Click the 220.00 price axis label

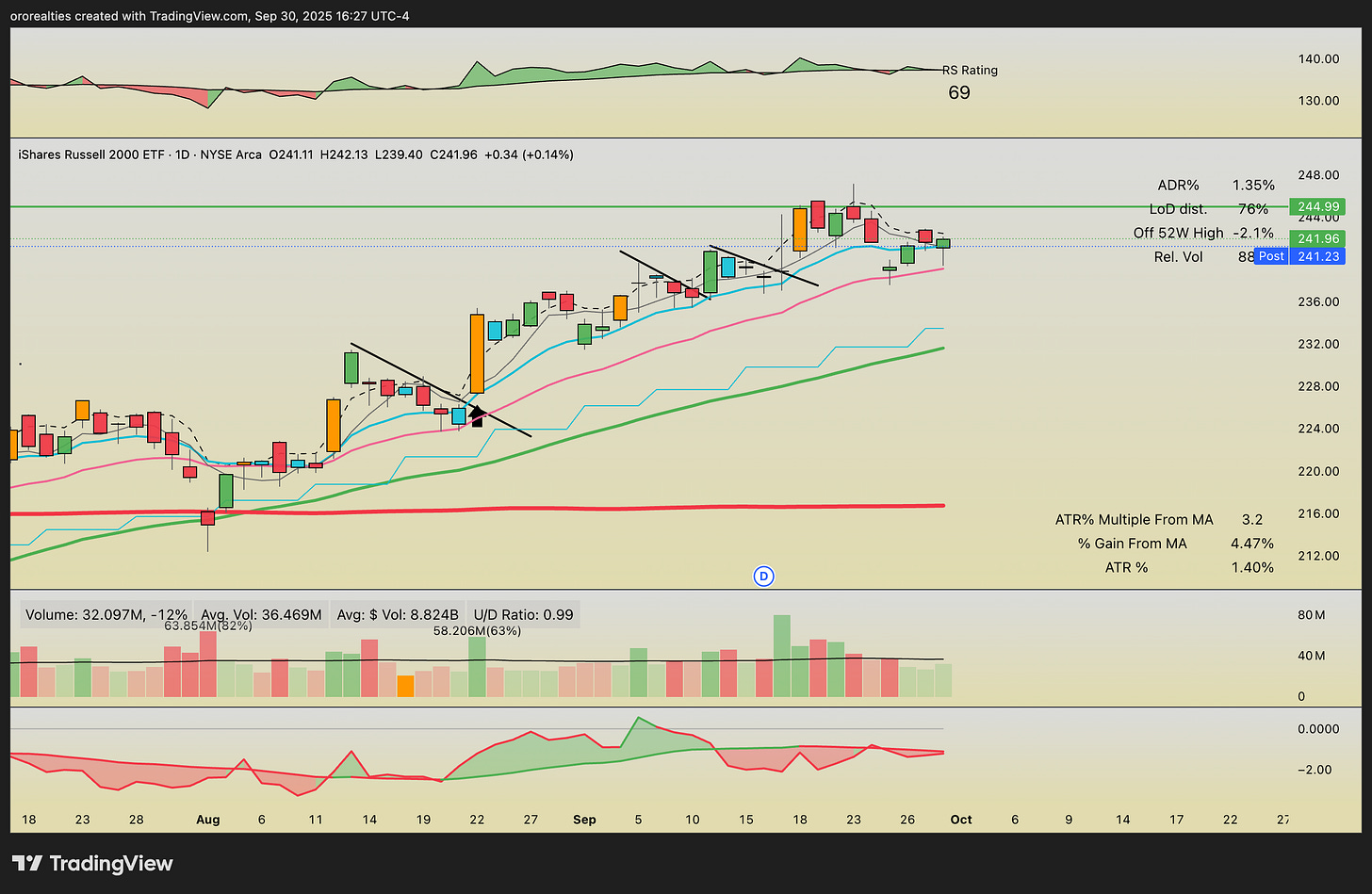coord(1318,471)
